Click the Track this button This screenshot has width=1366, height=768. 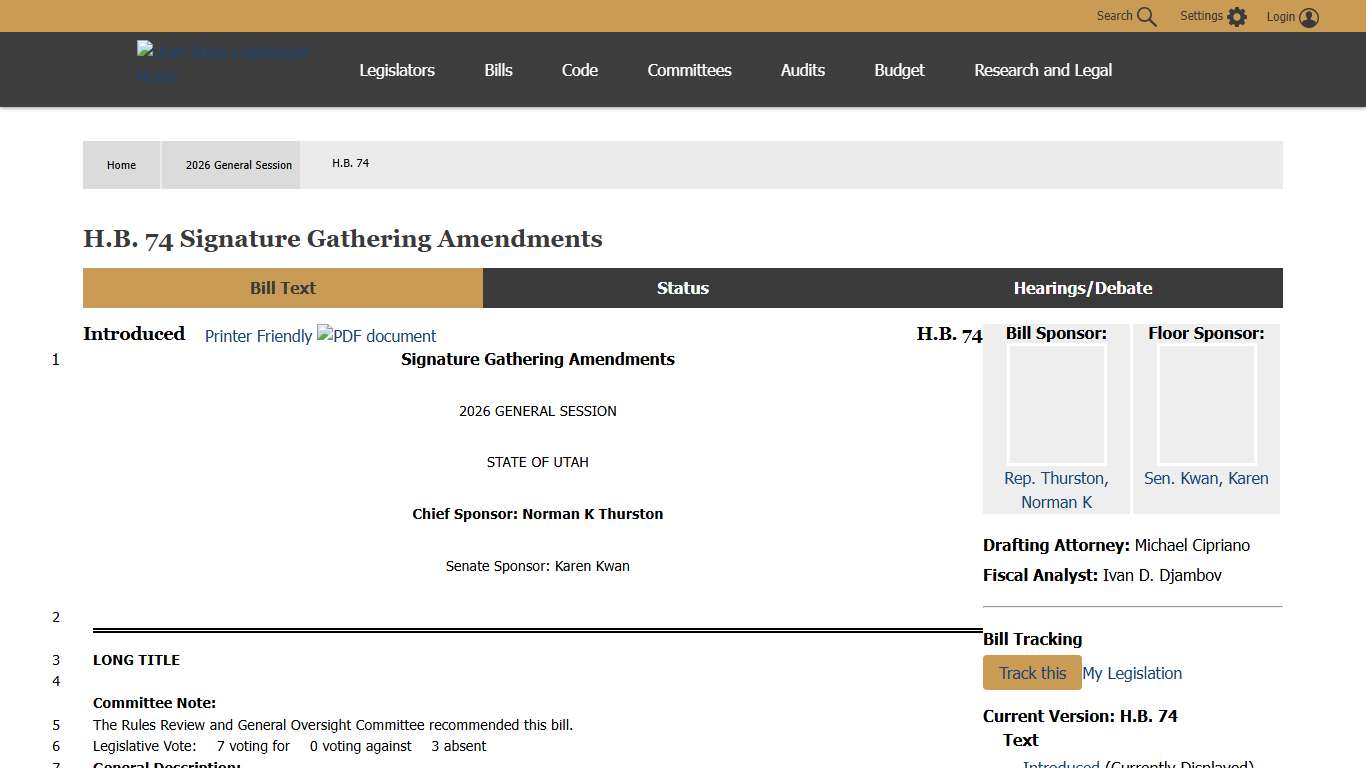(x=1031, y=673)
